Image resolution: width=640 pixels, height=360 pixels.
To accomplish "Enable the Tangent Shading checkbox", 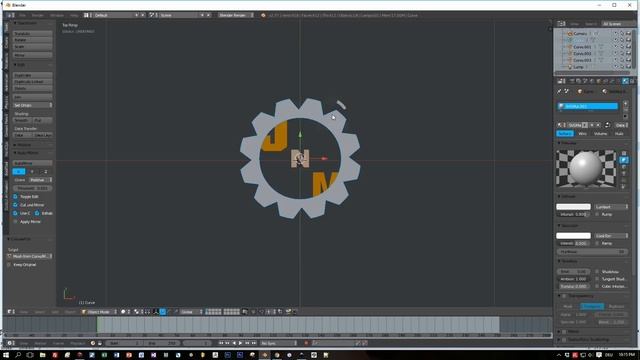I will click(x=597, y=279).
